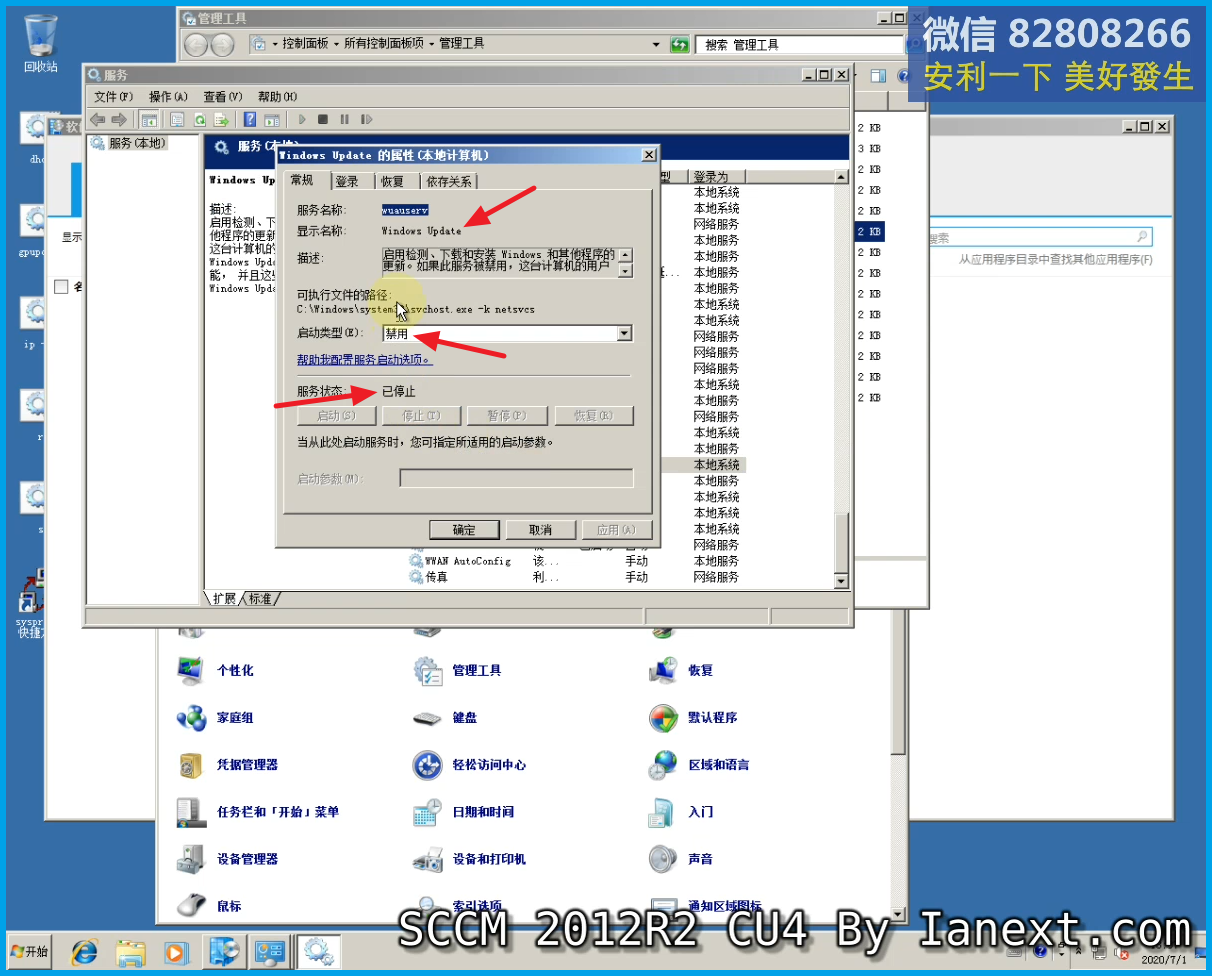The image size is (1212, 976).
Task: Open 键盘 in Control Panel
Action: pos(464,717)
